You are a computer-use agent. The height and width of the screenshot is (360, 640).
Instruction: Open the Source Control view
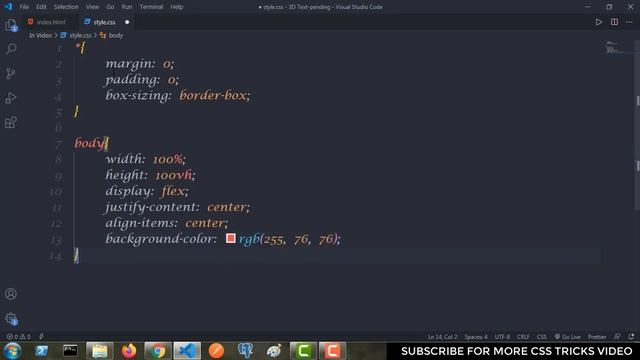(x=11, y=73)
